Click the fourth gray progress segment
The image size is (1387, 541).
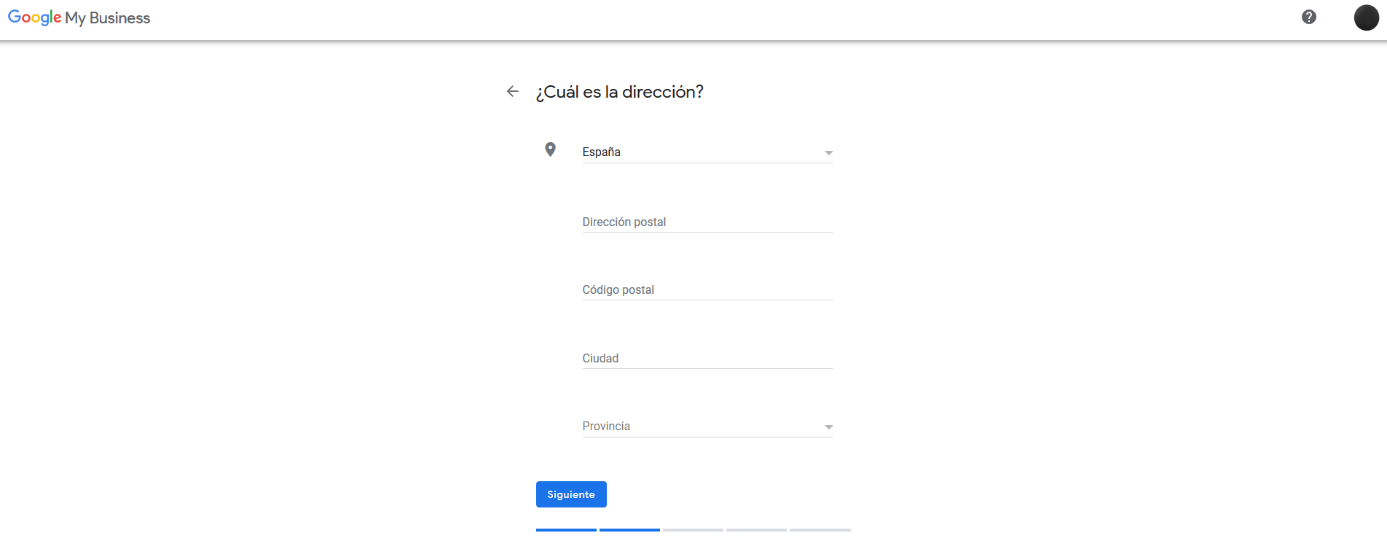point(757,529)
